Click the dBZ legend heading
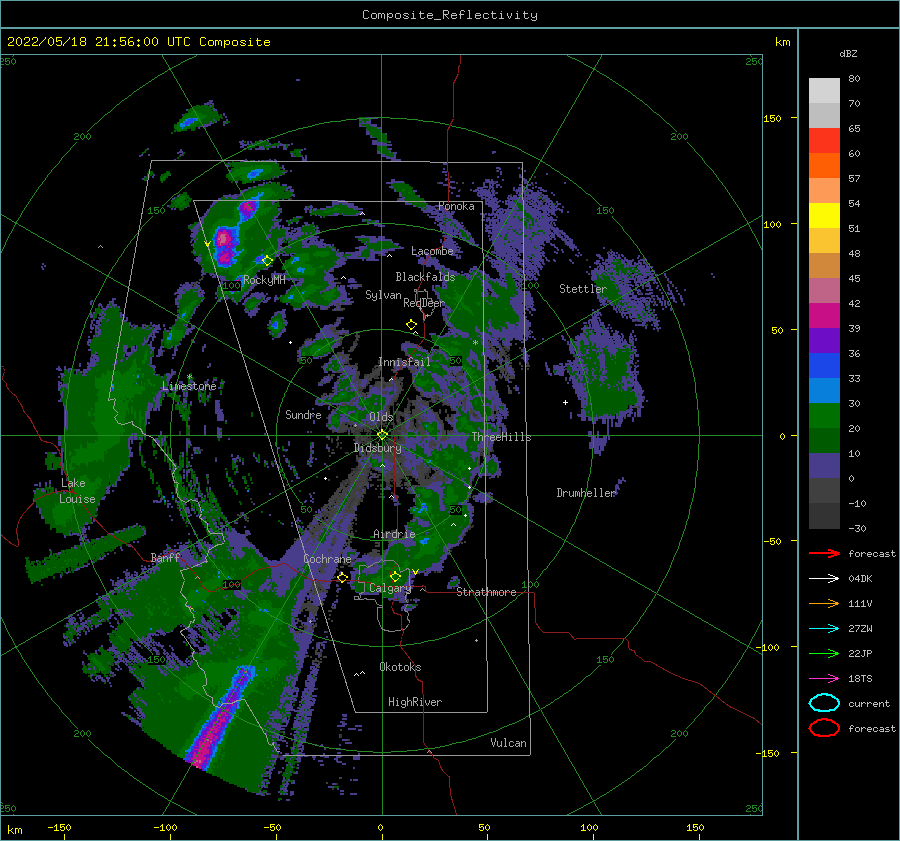 [848, 53]
